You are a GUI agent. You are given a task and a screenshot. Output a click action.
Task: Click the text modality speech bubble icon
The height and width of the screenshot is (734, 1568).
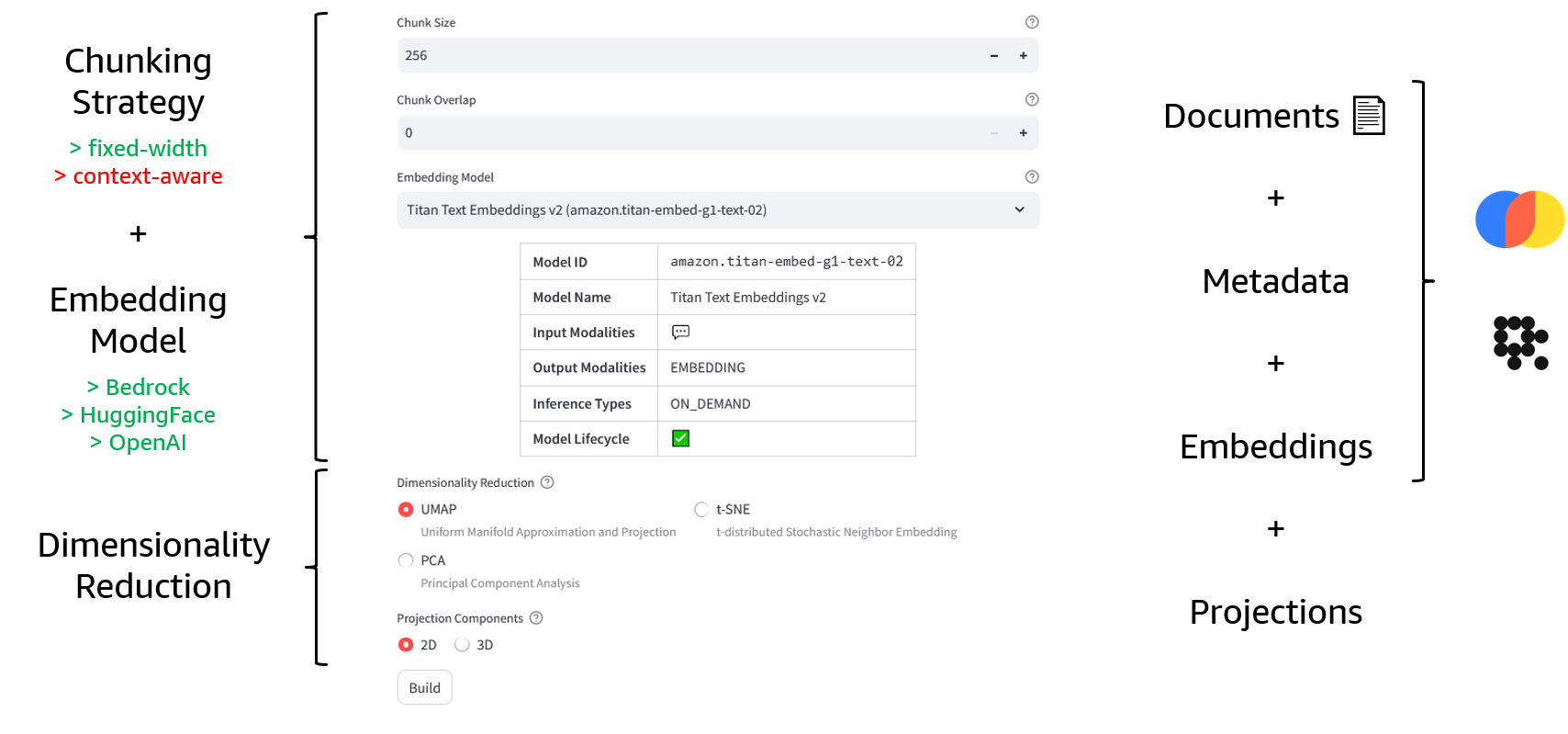click(x=680, y=332)
